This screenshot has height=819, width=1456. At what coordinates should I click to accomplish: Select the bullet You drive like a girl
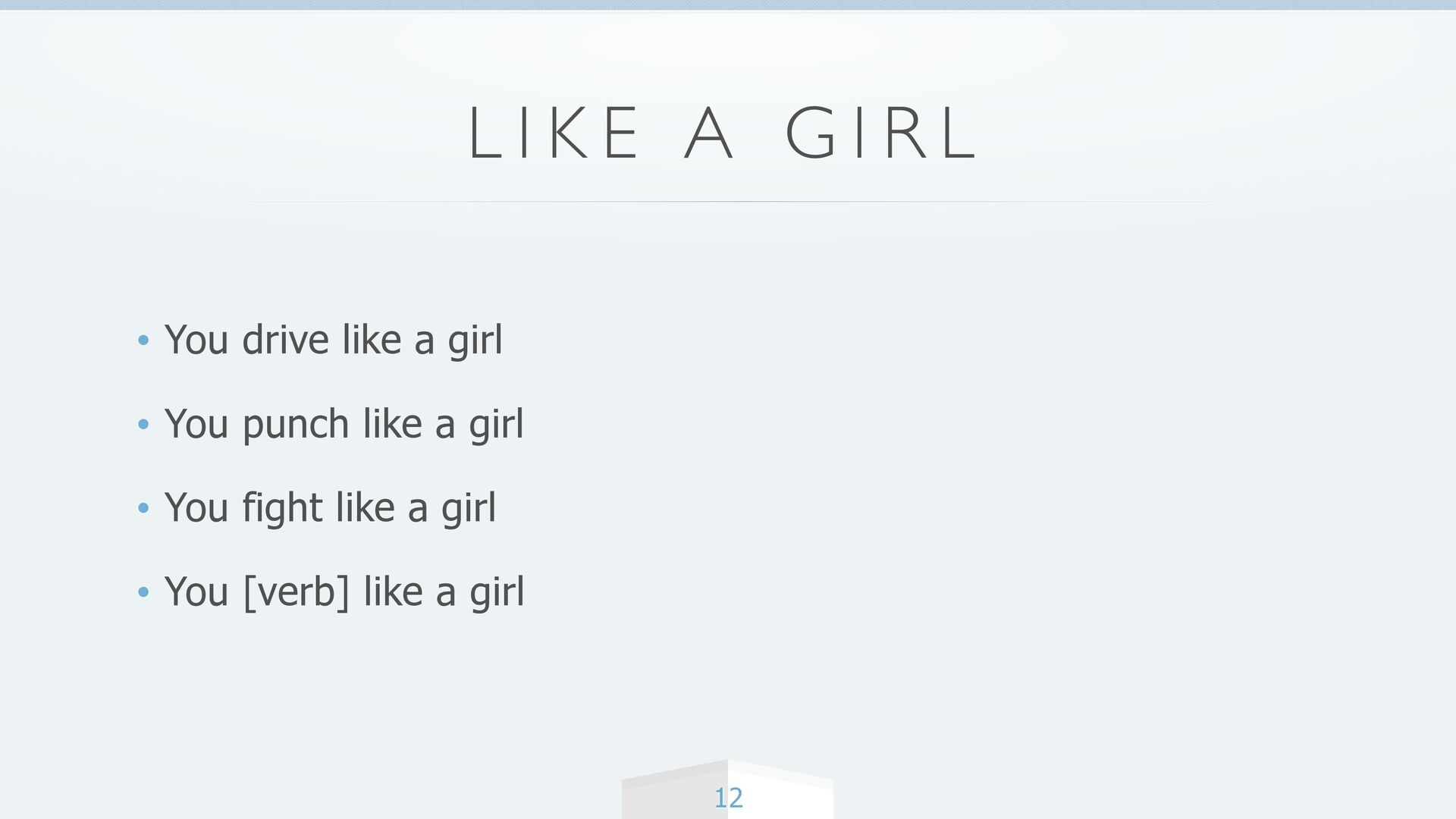[334, 339]
